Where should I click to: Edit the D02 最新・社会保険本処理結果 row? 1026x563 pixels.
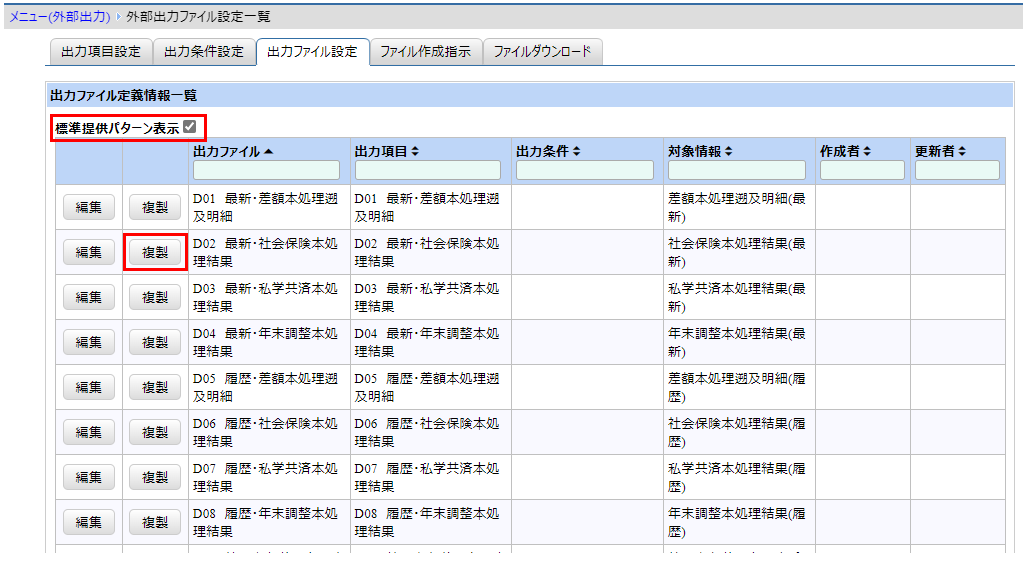[x=89, y=252]
